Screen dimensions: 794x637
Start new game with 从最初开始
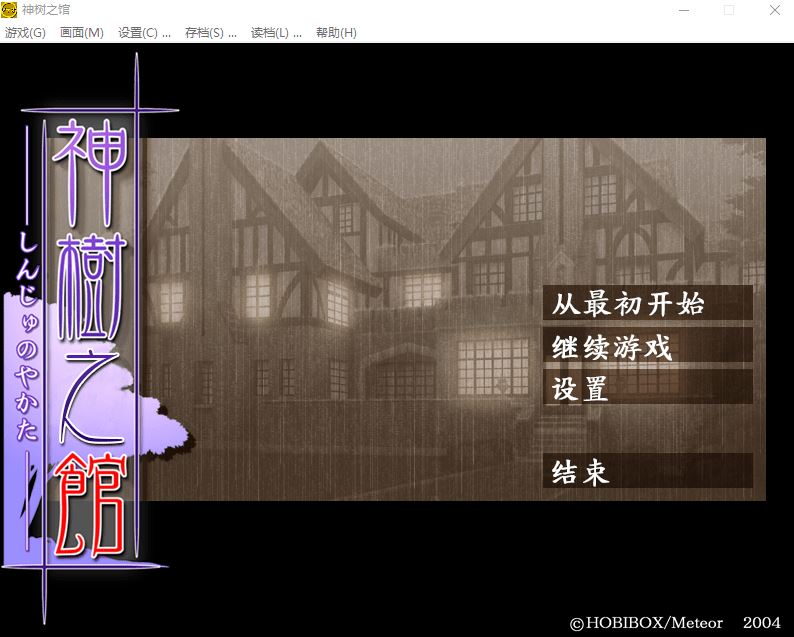648,303
